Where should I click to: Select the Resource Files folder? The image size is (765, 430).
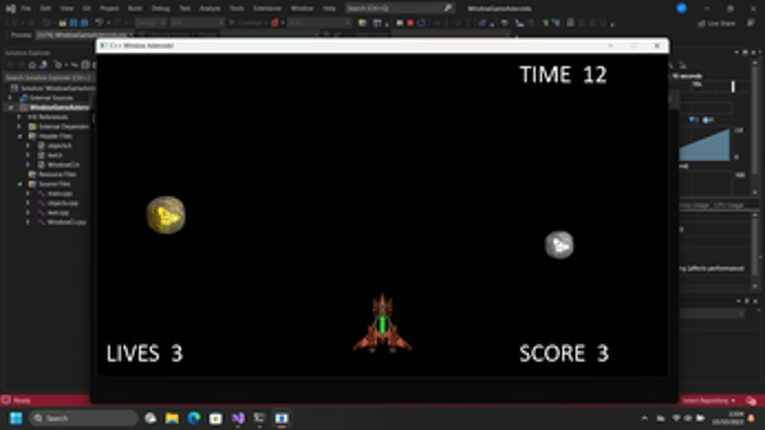[x=57, y=174]
